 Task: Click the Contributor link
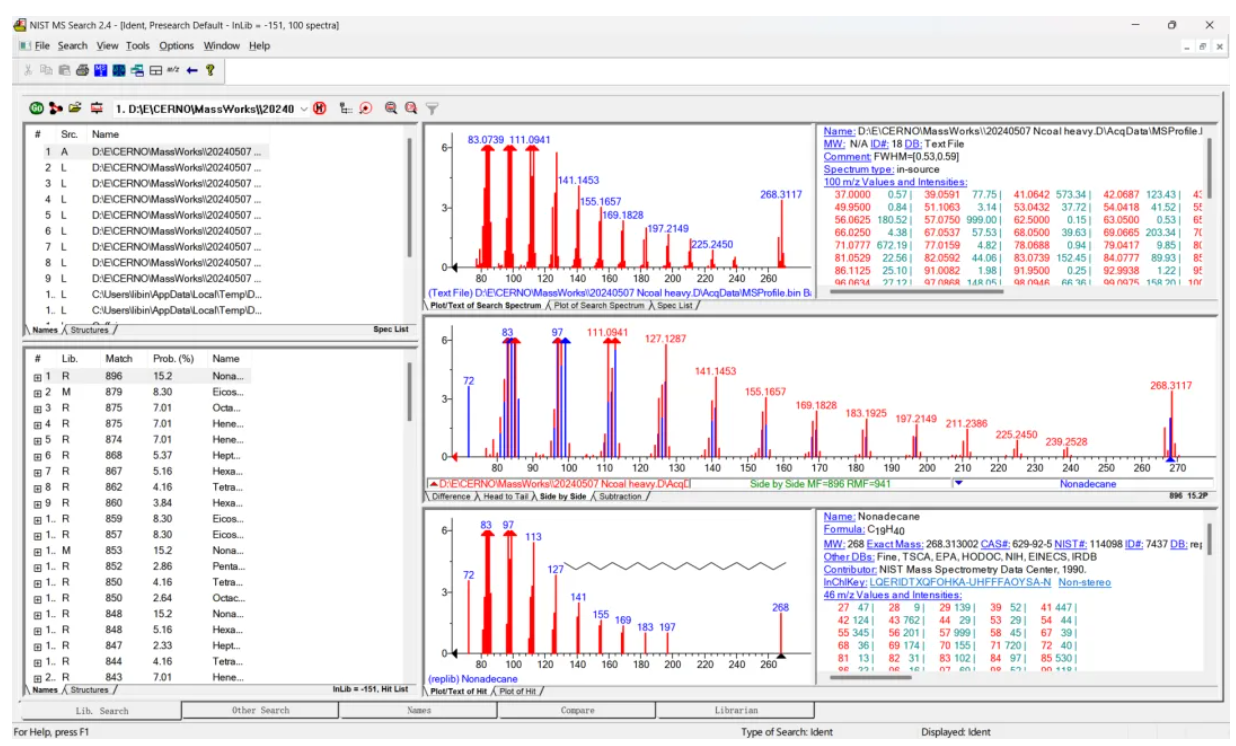click(851, 569)
